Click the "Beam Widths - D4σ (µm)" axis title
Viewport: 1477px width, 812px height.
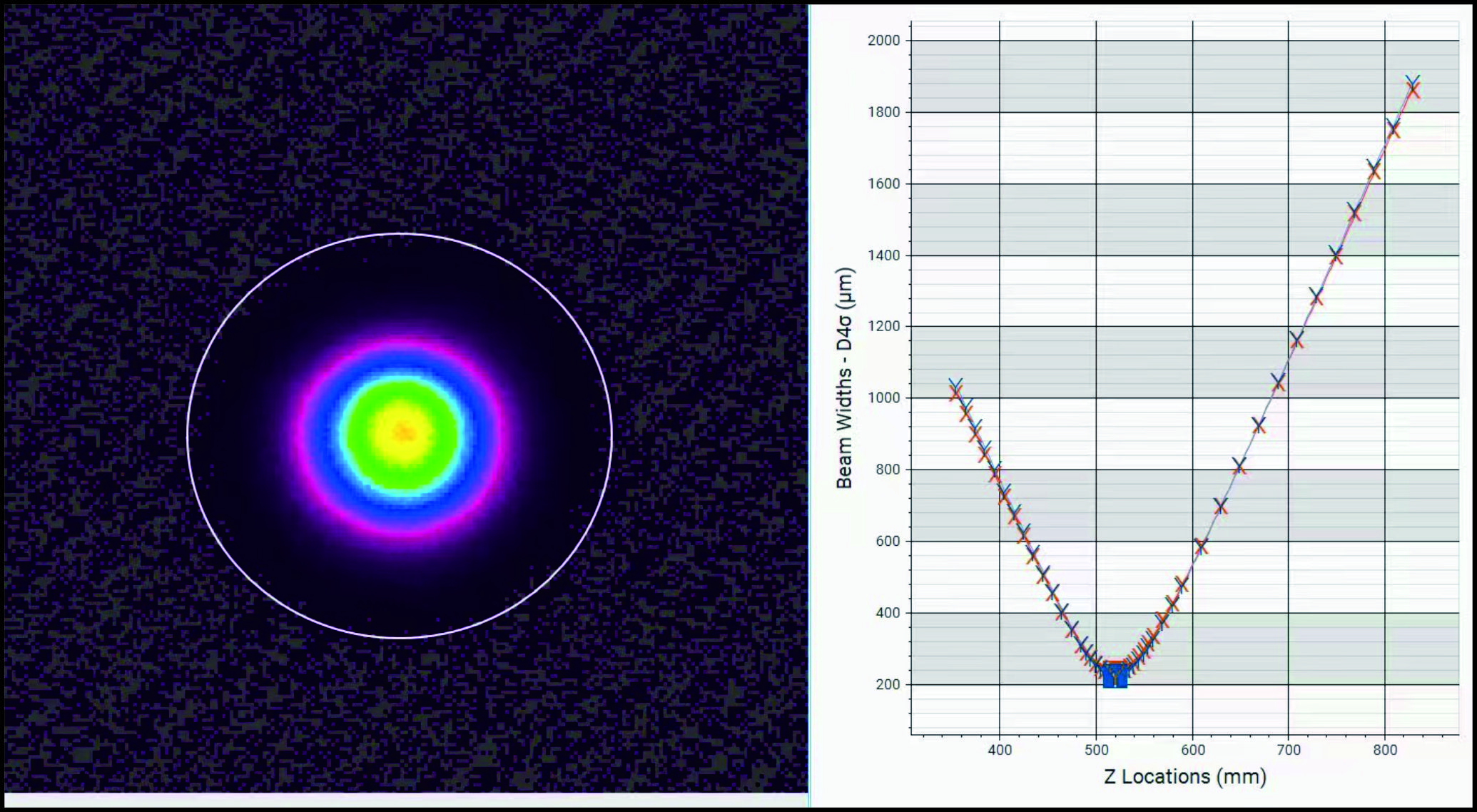844,378
